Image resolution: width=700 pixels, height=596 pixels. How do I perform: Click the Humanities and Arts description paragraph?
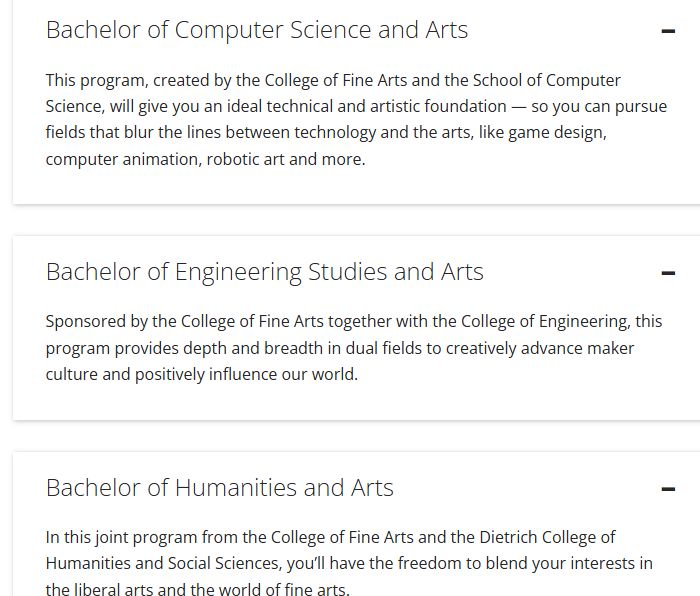point(348,563)
